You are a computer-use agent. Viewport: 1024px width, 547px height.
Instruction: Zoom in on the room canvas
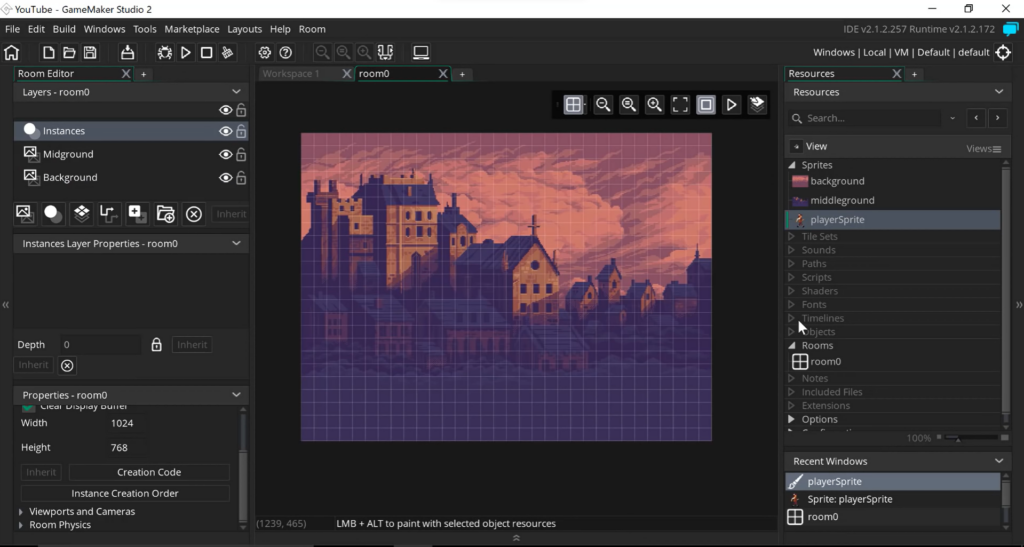point(654,105)
